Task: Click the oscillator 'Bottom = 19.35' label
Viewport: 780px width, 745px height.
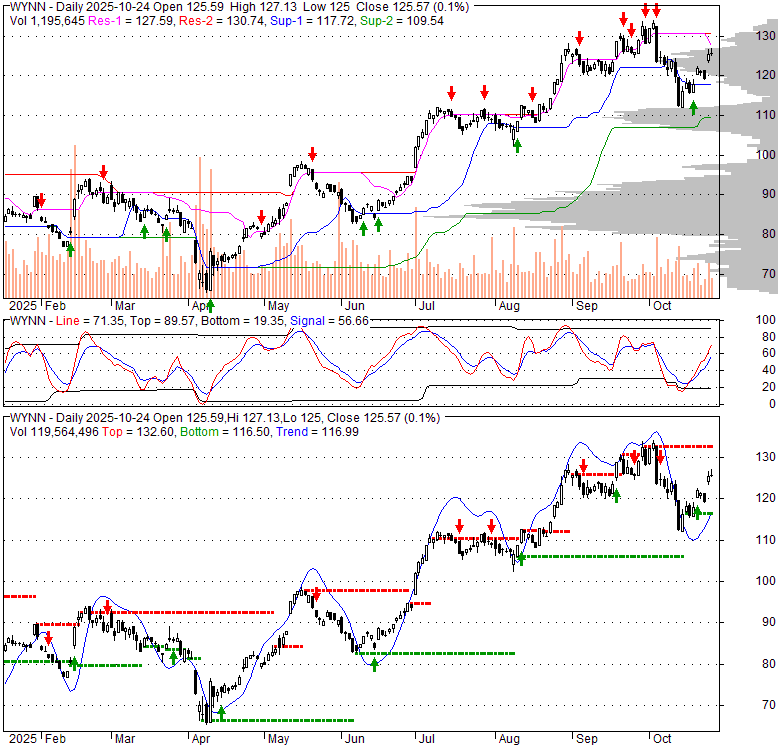Action: 242,321
